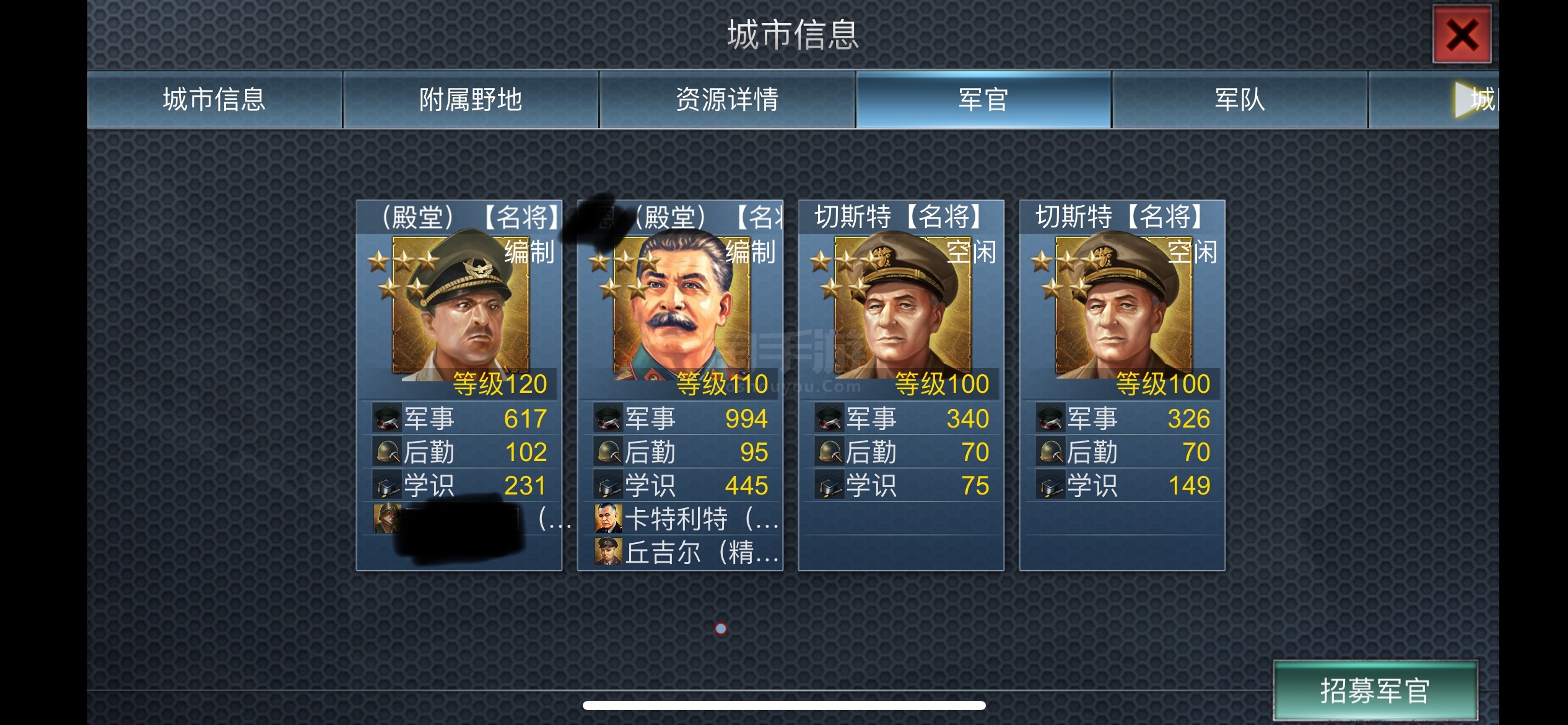Open the 资源详情 tab
The height and width of the screenshot is (725, 1568).
pos(727,99)
